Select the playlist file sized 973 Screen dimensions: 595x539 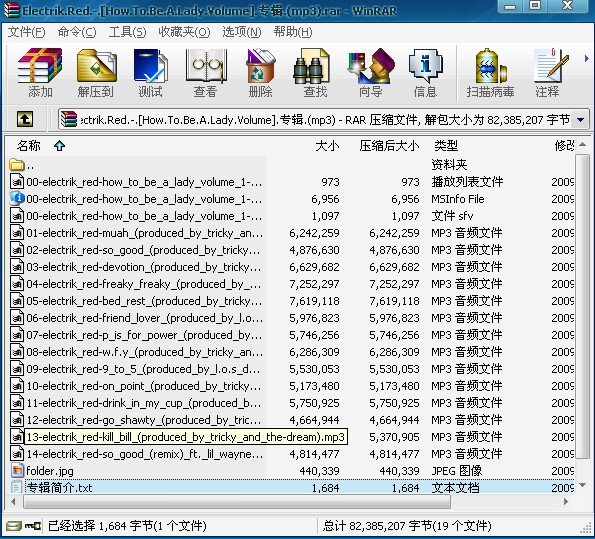[x=144, y=182]
